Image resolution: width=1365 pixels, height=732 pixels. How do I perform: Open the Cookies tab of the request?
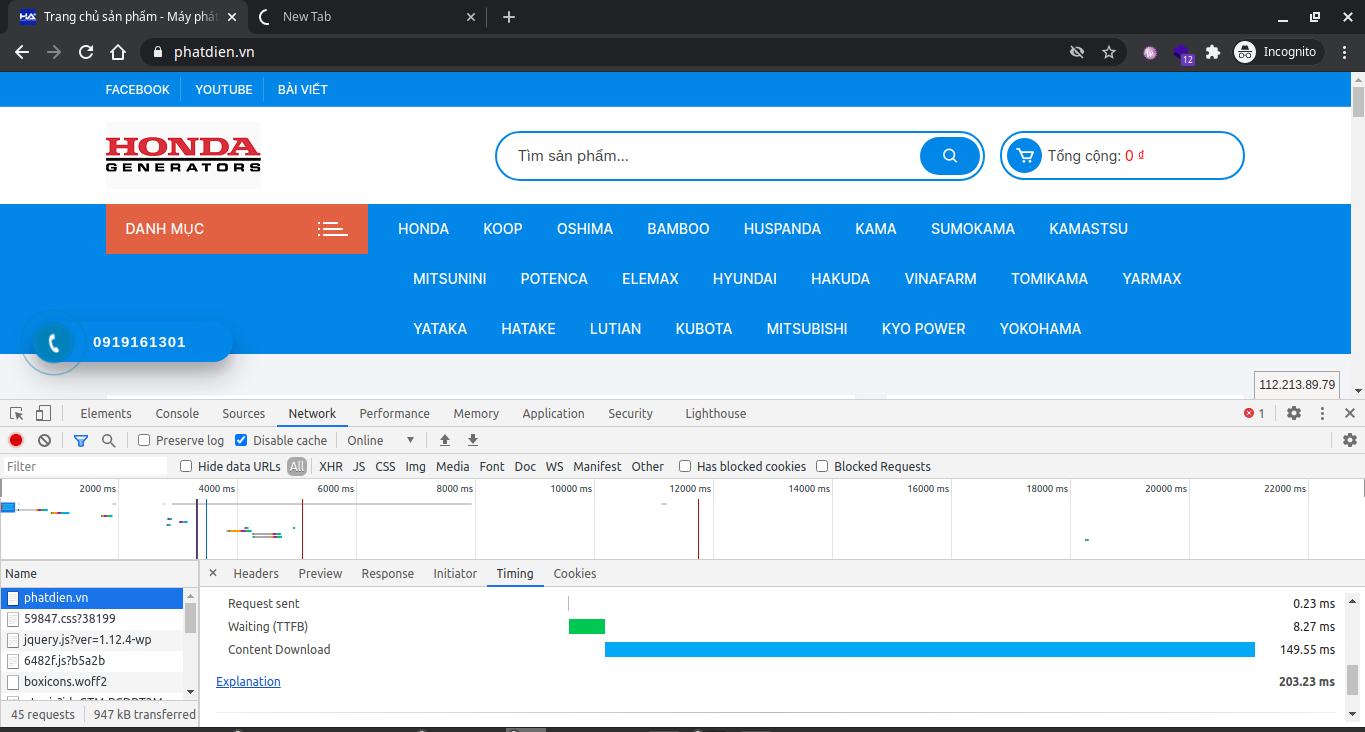(575, 573)
